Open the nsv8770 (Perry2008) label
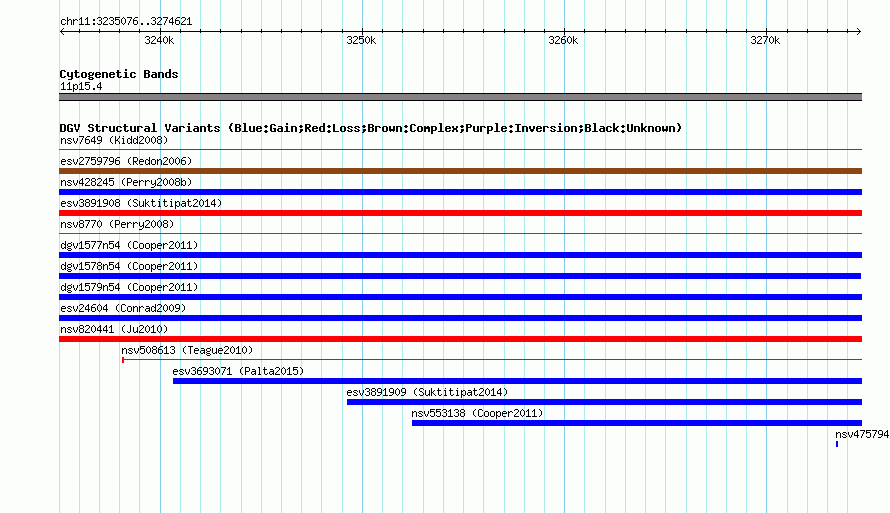 (x=117, y=224)
